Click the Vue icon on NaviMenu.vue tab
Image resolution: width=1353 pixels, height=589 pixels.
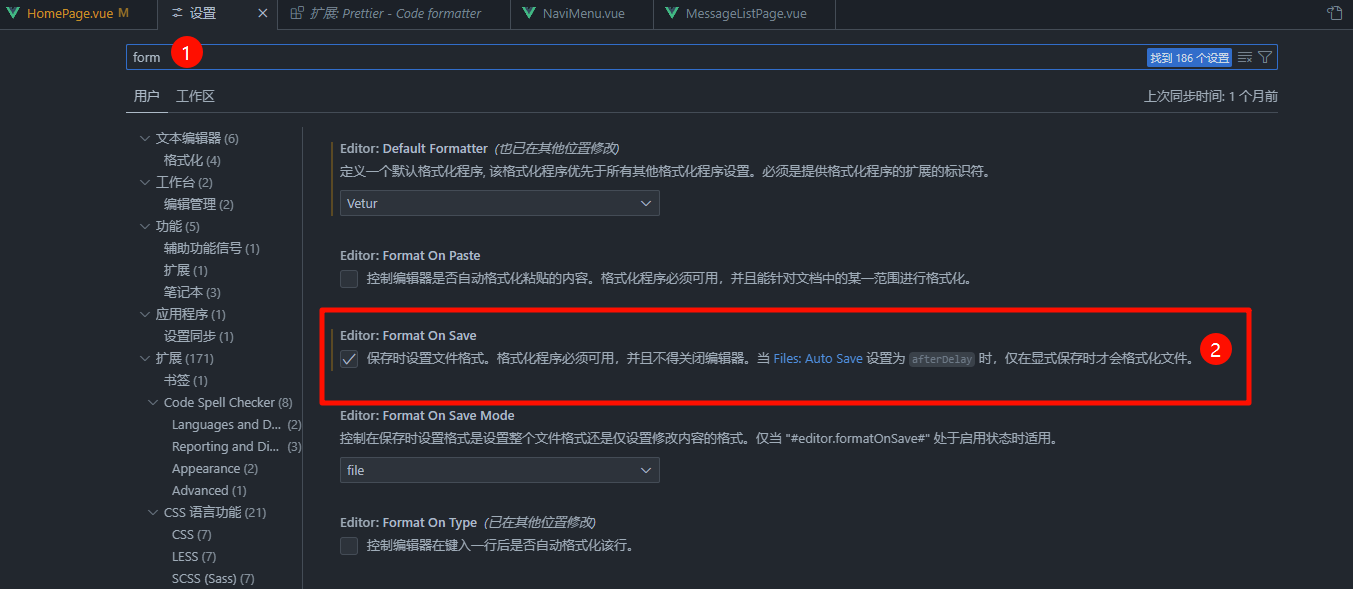(x=528, y=14)
